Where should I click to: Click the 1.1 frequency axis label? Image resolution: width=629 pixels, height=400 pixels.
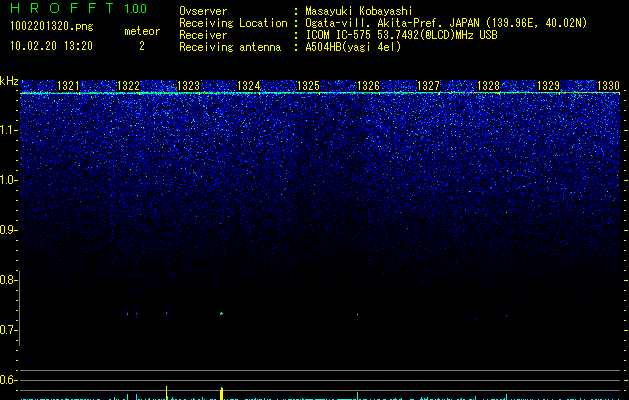pos(8,130)
